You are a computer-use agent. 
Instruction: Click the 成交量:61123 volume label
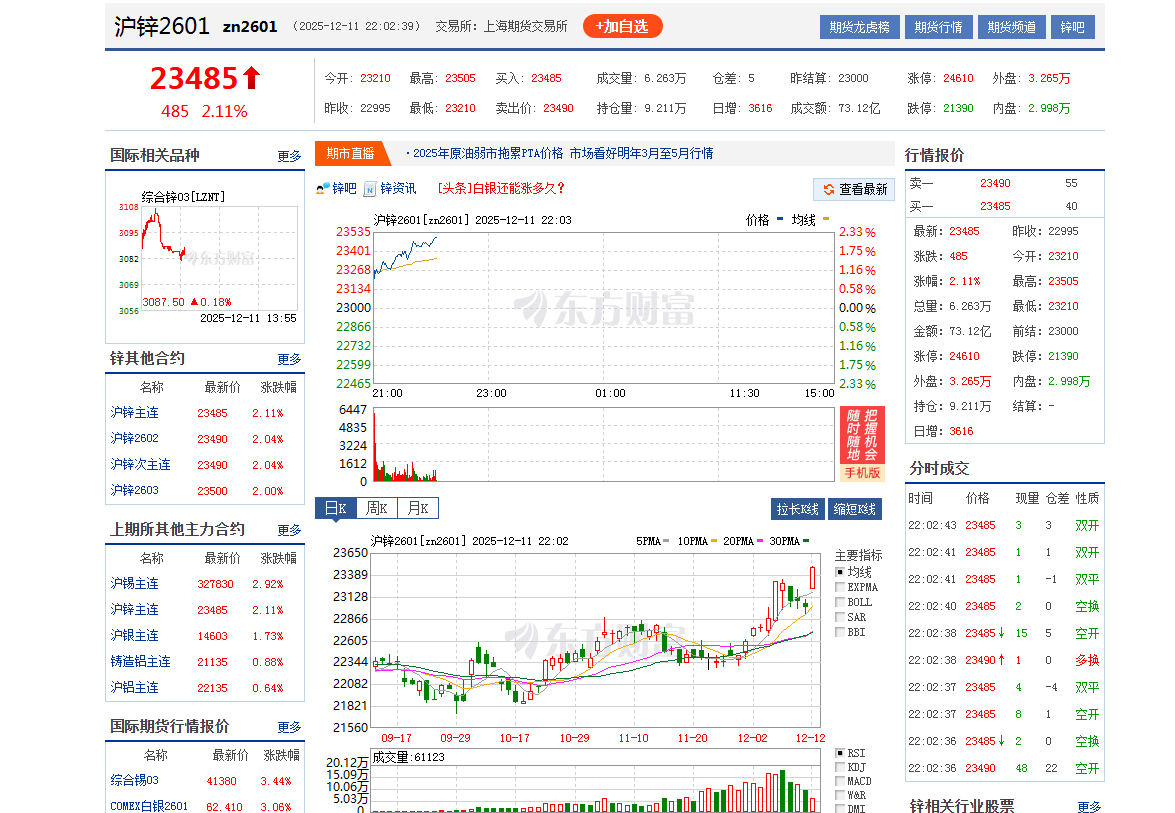point(408,758)
